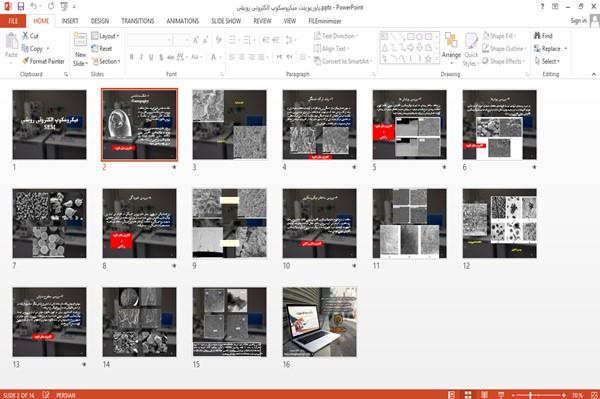Open the Layout dropdown
Image resolution: width=600 pixels, height=399 pixels.
click(x=105, y=36)
